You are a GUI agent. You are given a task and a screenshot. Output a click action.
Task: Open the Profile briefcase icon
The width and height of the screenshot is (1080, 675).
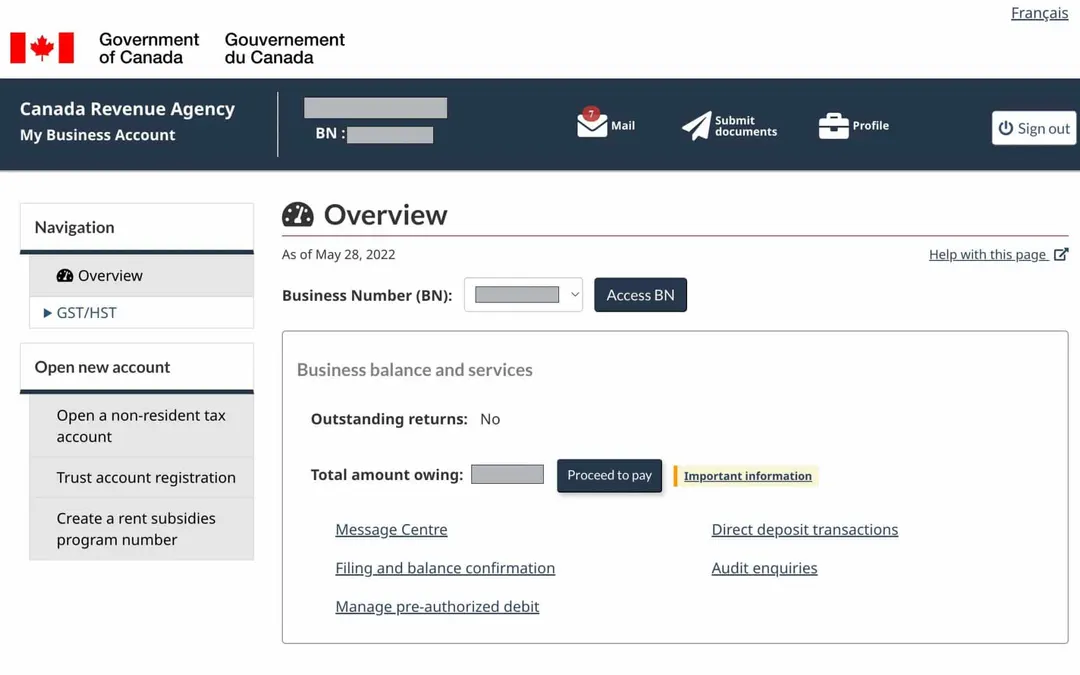click(833, 125)
